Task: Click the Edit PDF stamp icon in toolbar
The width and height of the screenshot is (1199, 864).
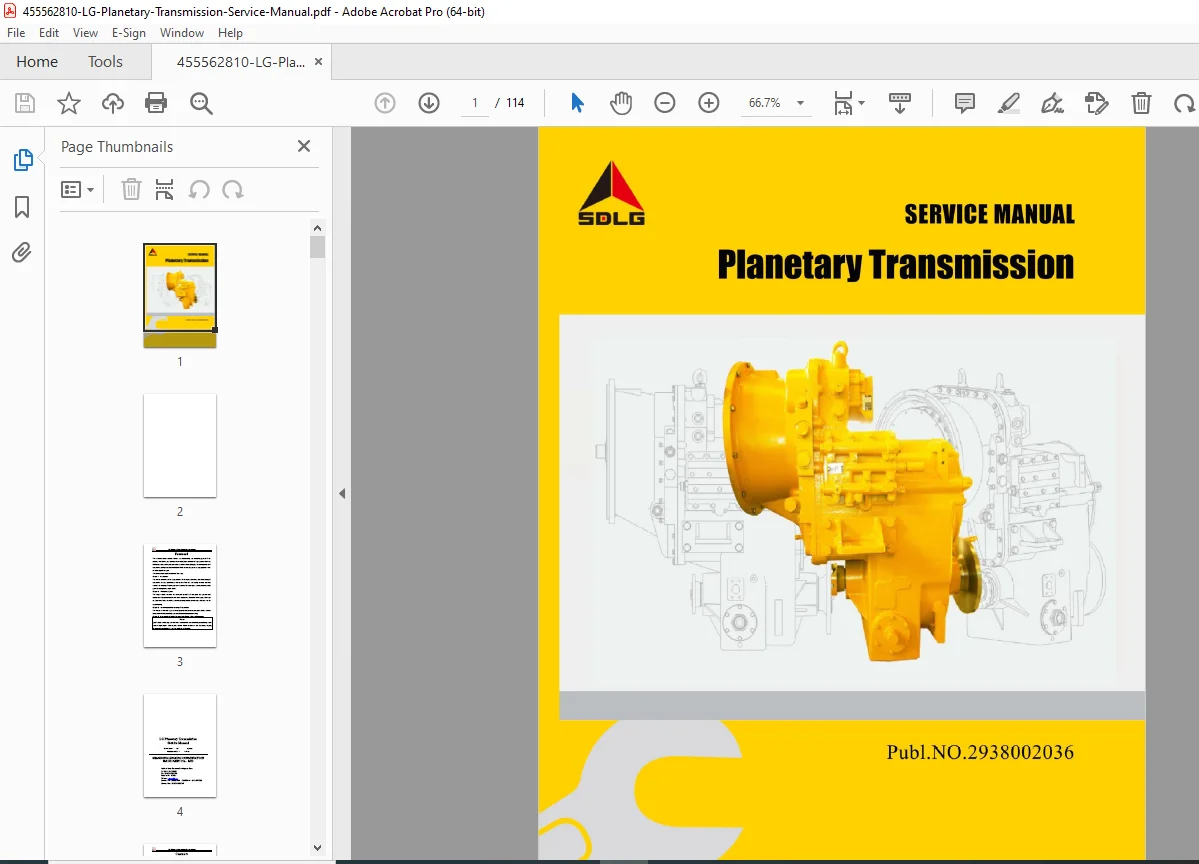Action: tap(1097, 102)
